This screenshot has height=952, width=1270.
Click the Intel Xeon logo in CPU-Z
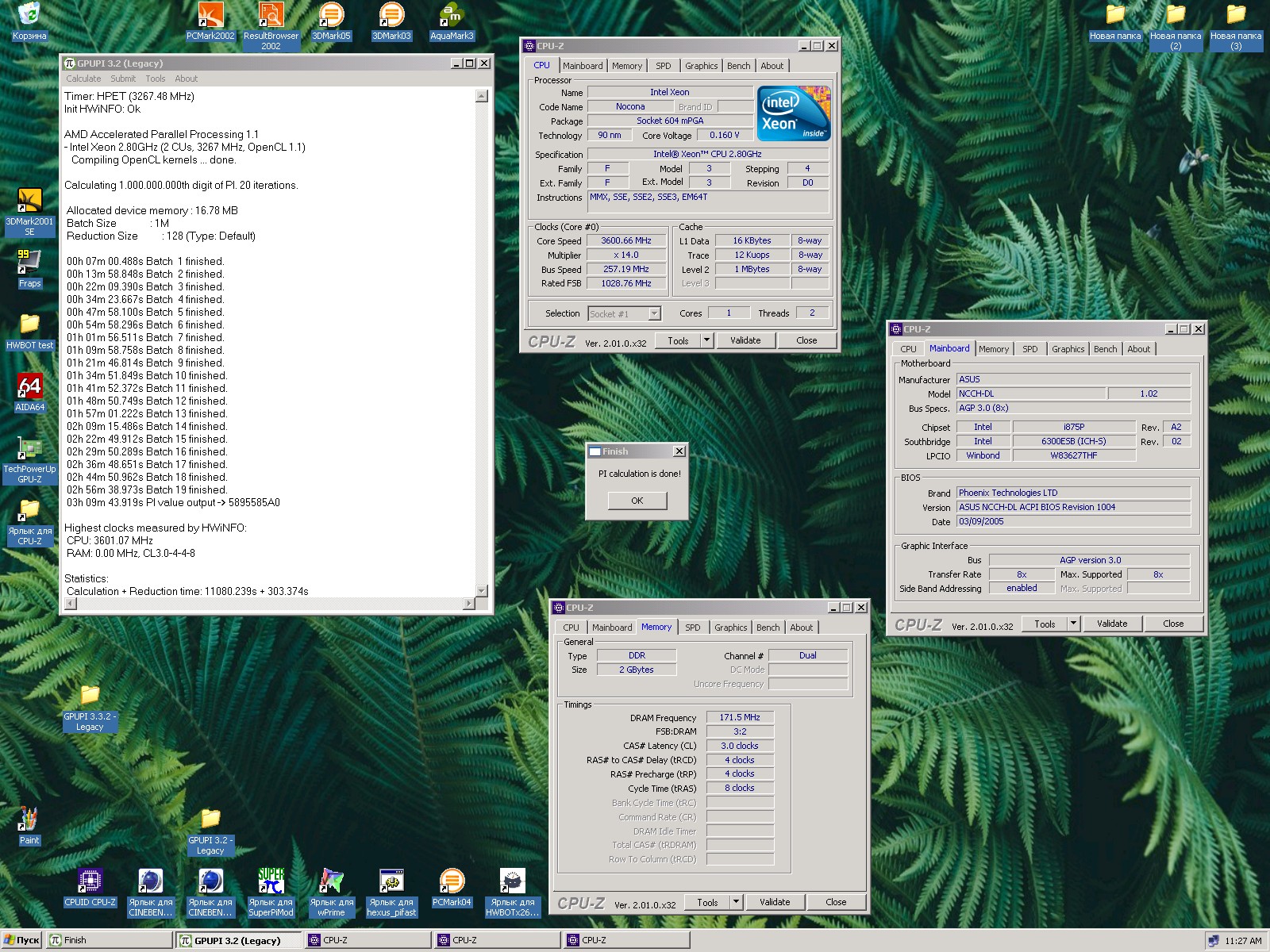click(x=794, y=113)
